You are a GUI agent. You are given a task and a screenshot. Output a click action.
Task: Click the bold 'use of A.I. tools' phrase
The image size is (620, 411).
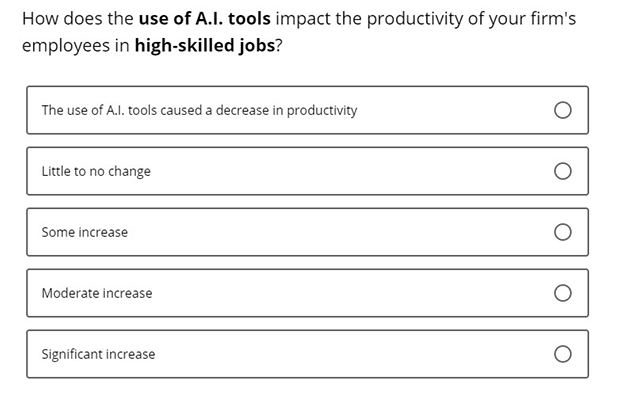pyautogui.click(x=204, y=19)
